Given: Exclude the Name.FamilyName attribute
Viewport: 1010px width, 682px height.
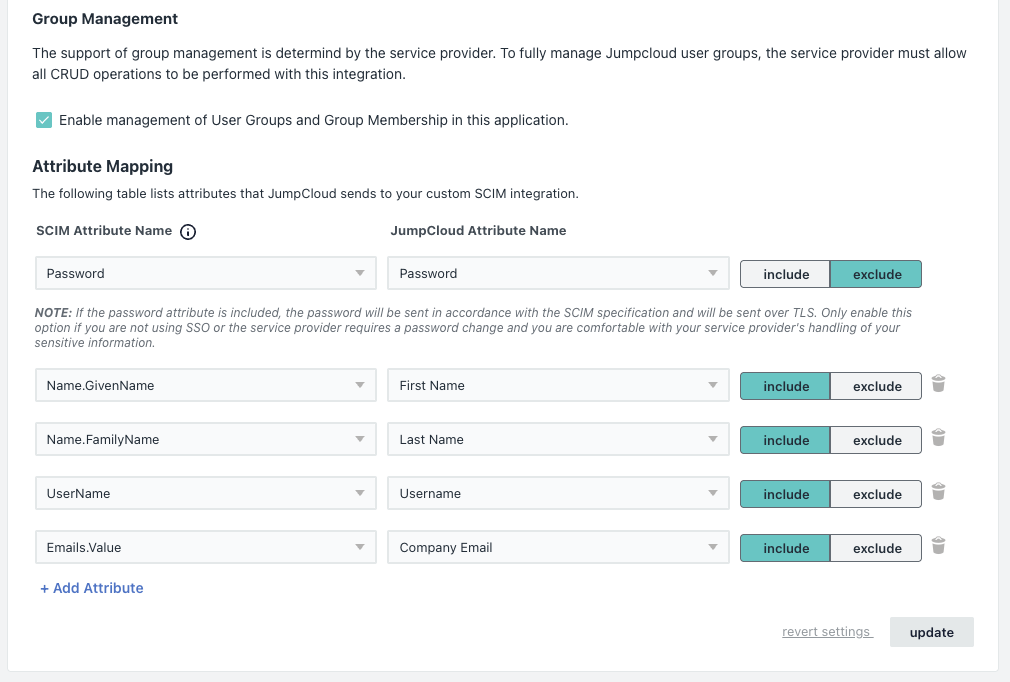Looking at the screenshot, I should pos(876,440).
